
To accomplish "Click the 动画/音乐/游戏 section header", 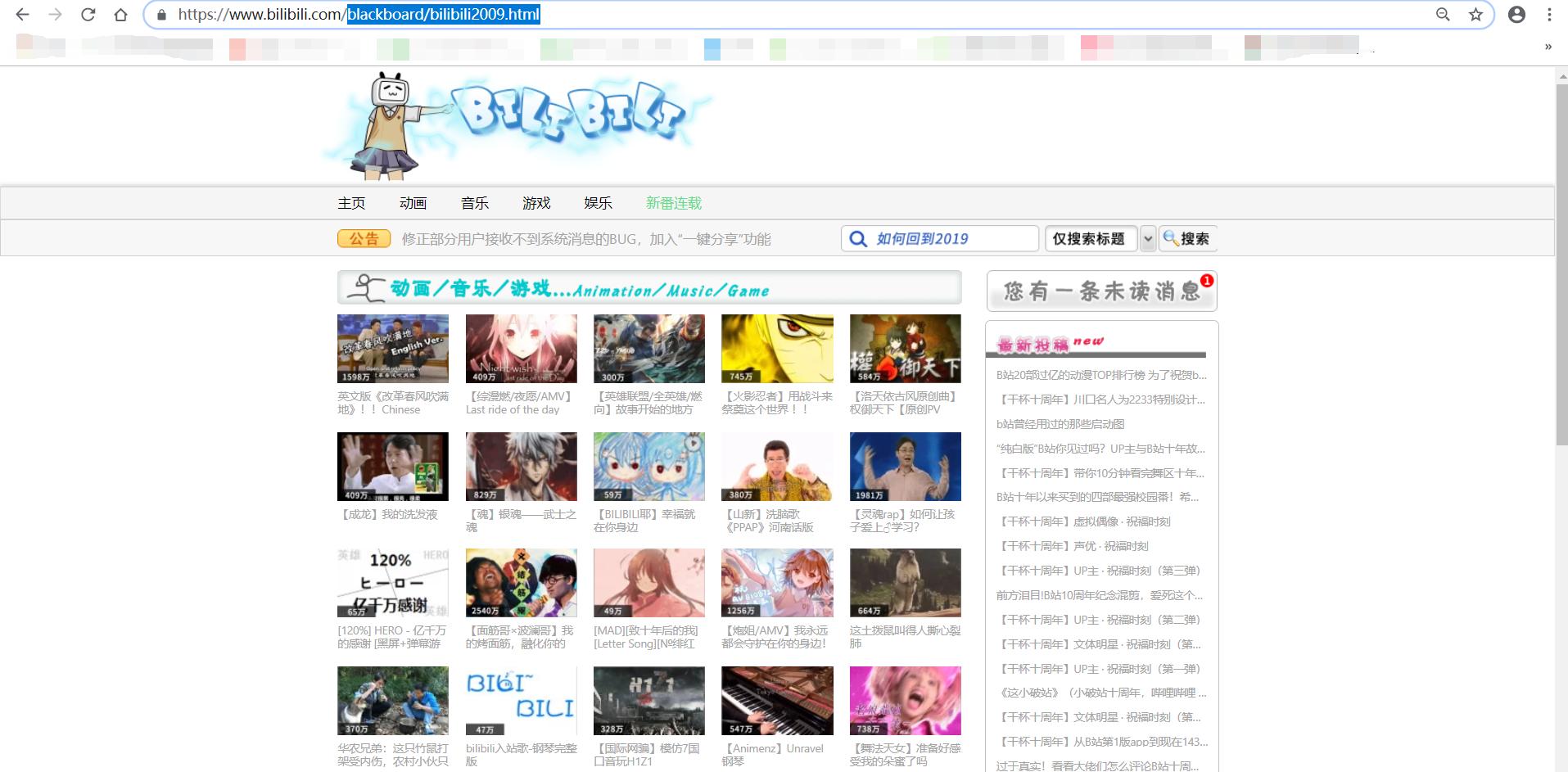I will tap(649, 288).
